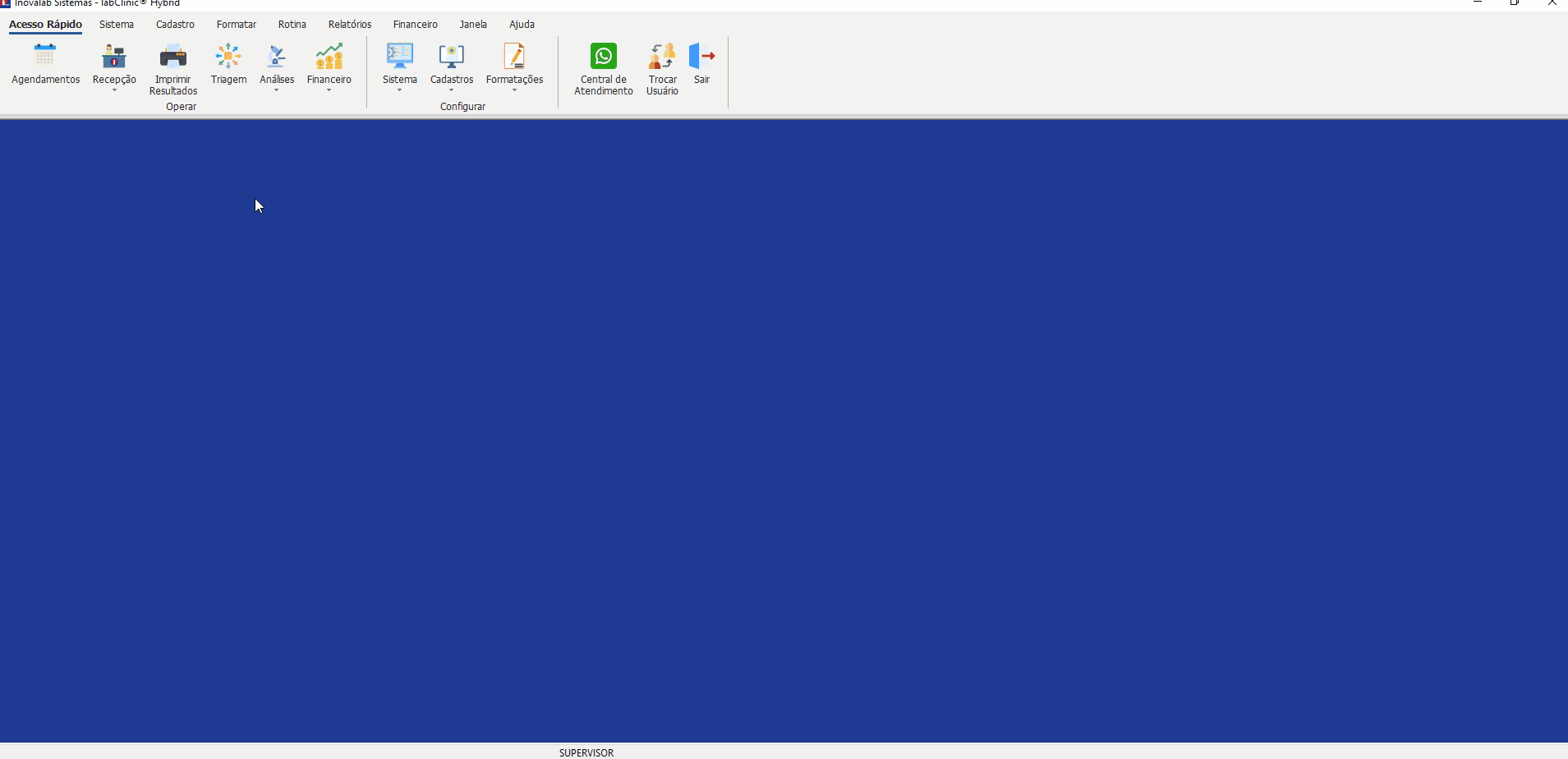Open the Cadastro menu in menu bar

point(175,25)
